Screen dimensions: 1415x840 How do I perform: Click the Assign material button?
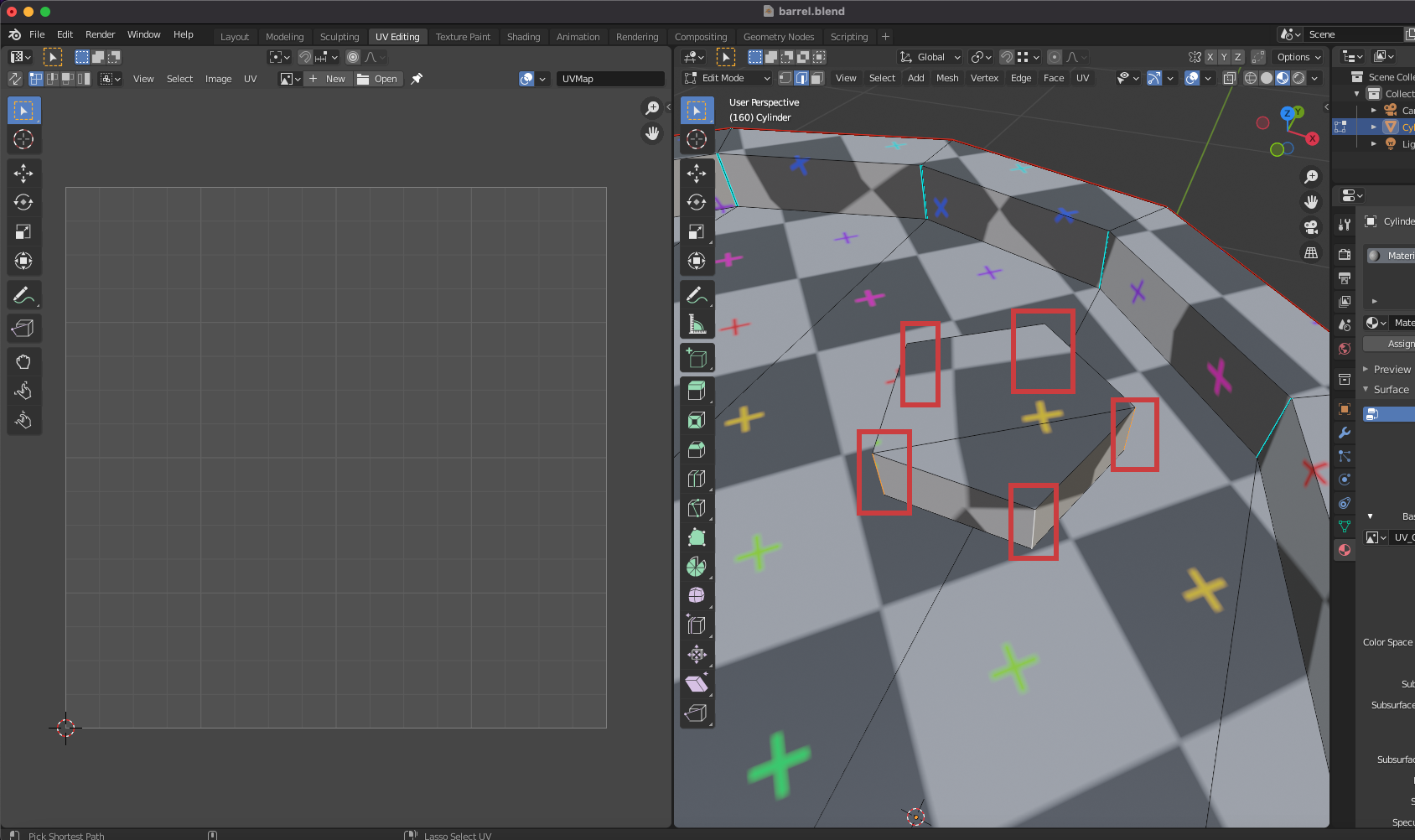[1392, 344]
